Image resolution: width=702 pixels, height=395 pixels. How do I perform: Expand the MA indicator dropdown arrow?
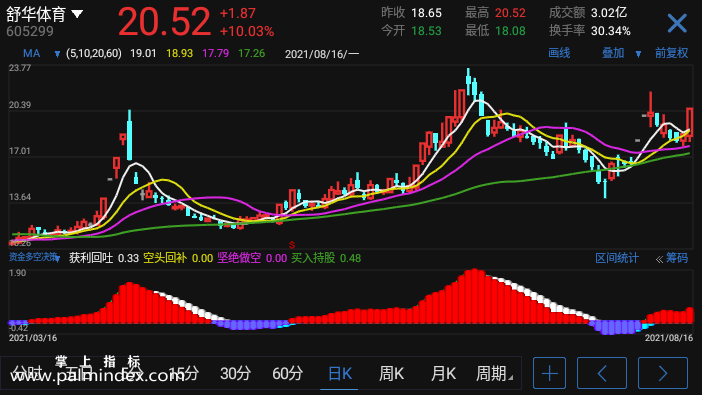(x=57, y=54)
